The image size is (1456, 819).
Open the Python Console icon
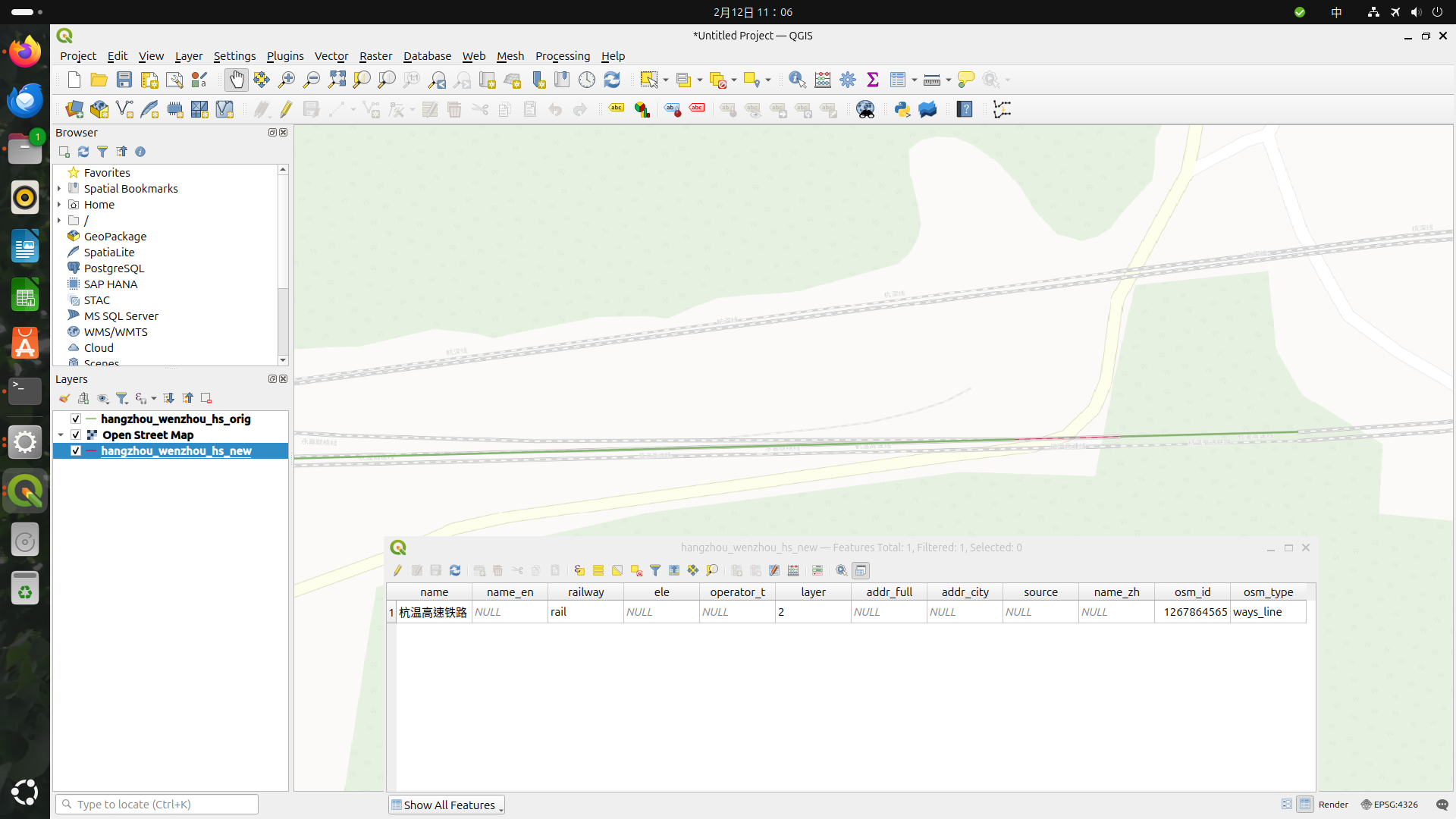(902, 109)
